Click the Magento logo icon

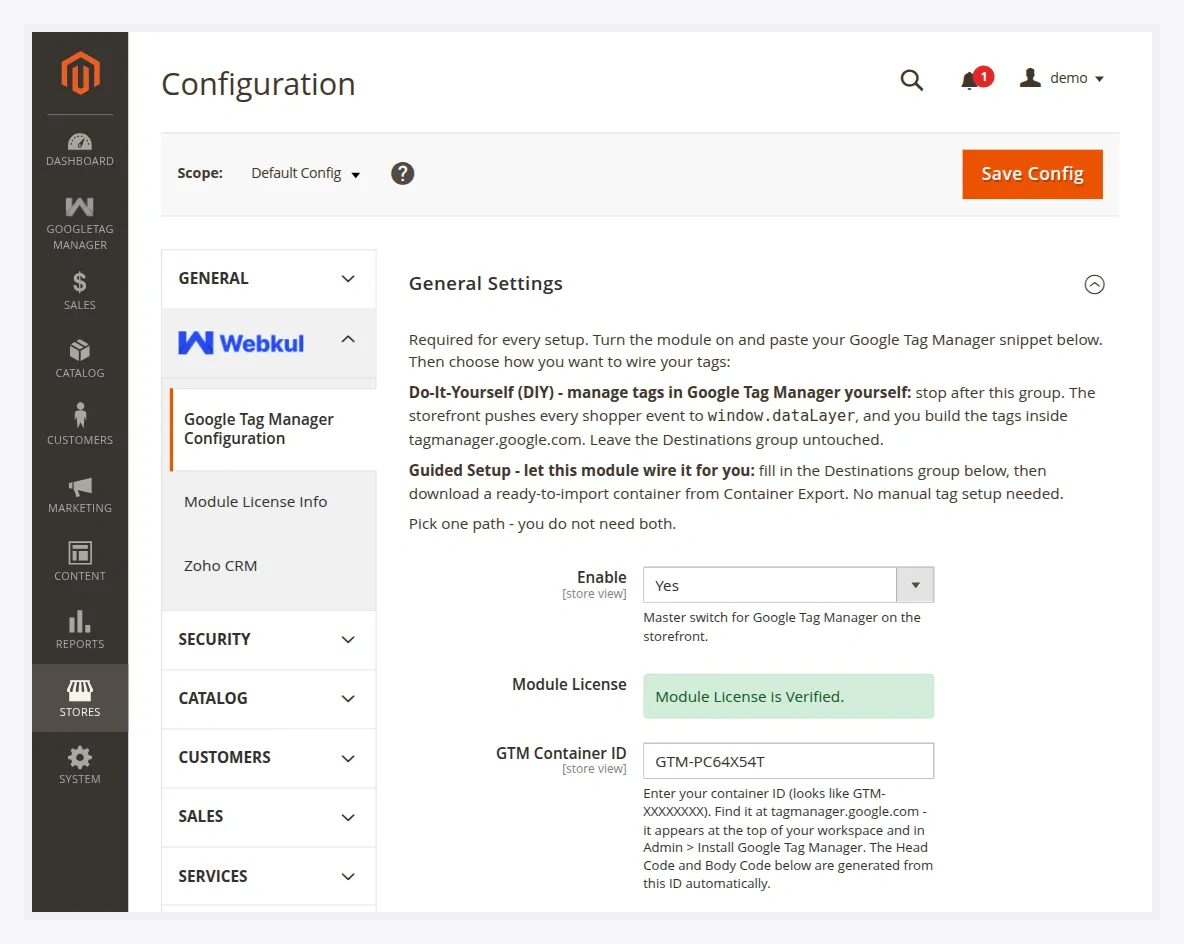click(x=80, y=73)
